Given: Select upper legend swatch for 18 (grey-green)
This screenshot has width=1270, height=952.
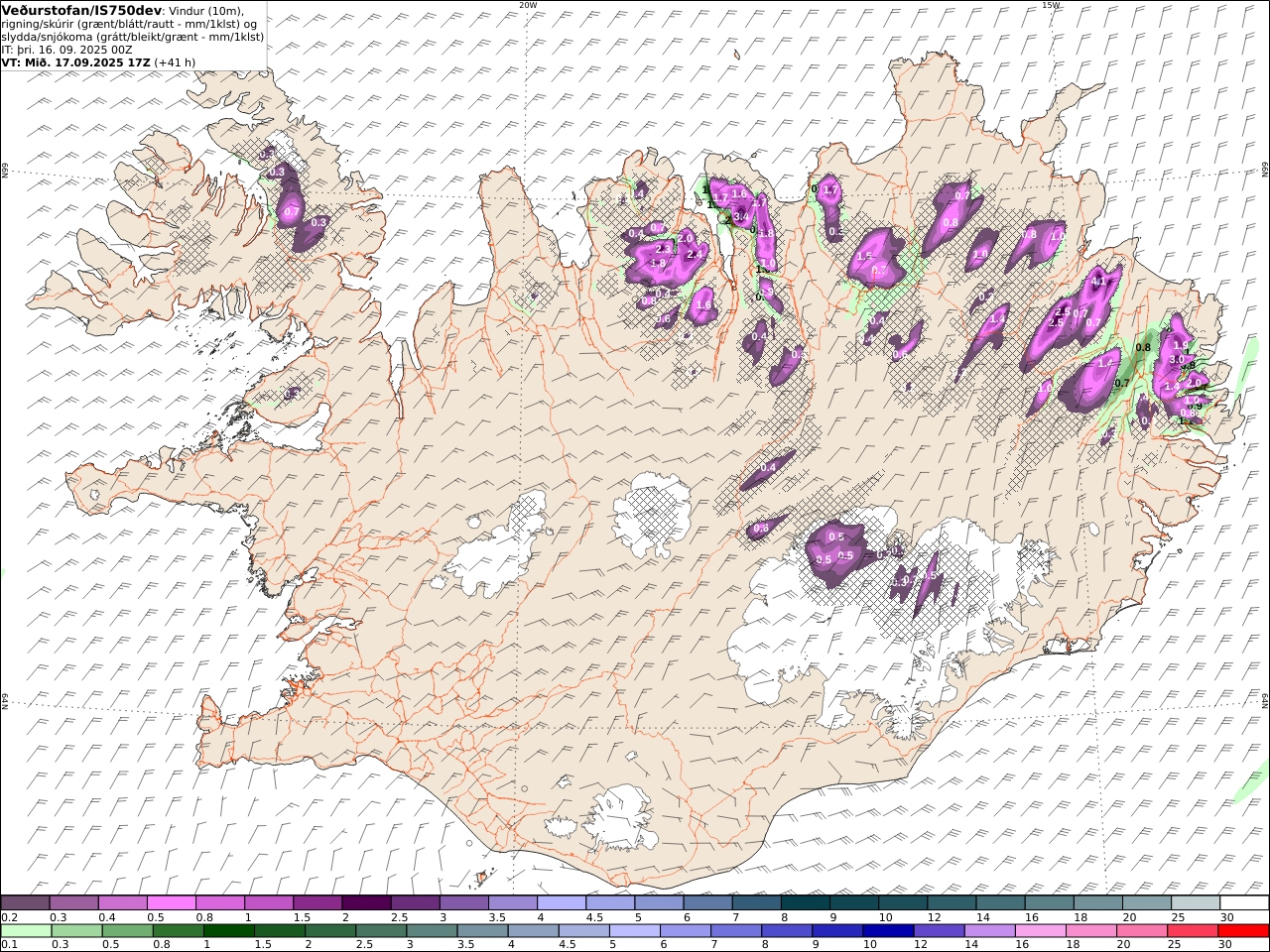Looking at the screenshot, I should 1097,902.
